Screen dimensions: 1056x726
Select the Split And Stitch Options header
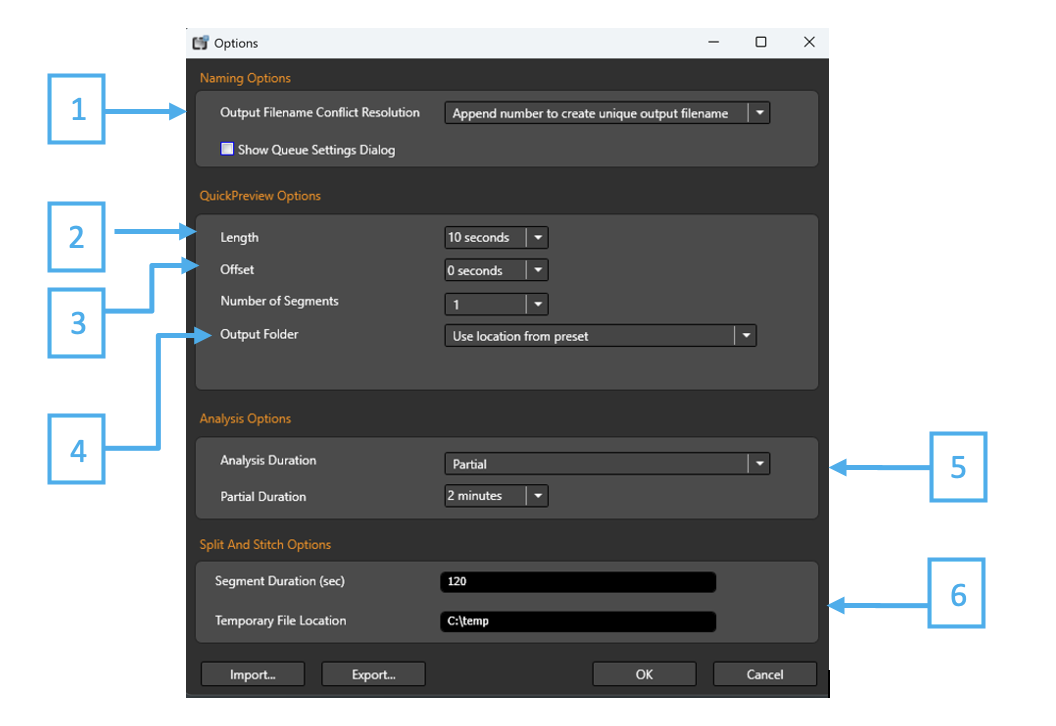pos(266,544)
